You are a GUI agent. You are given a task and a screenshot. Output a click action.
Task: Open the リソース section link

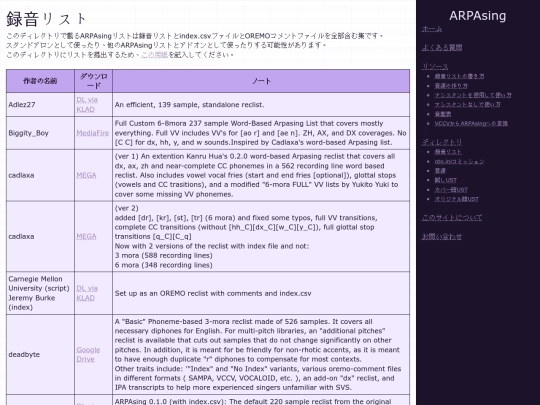pyautogui.click(x=435, y=66)
